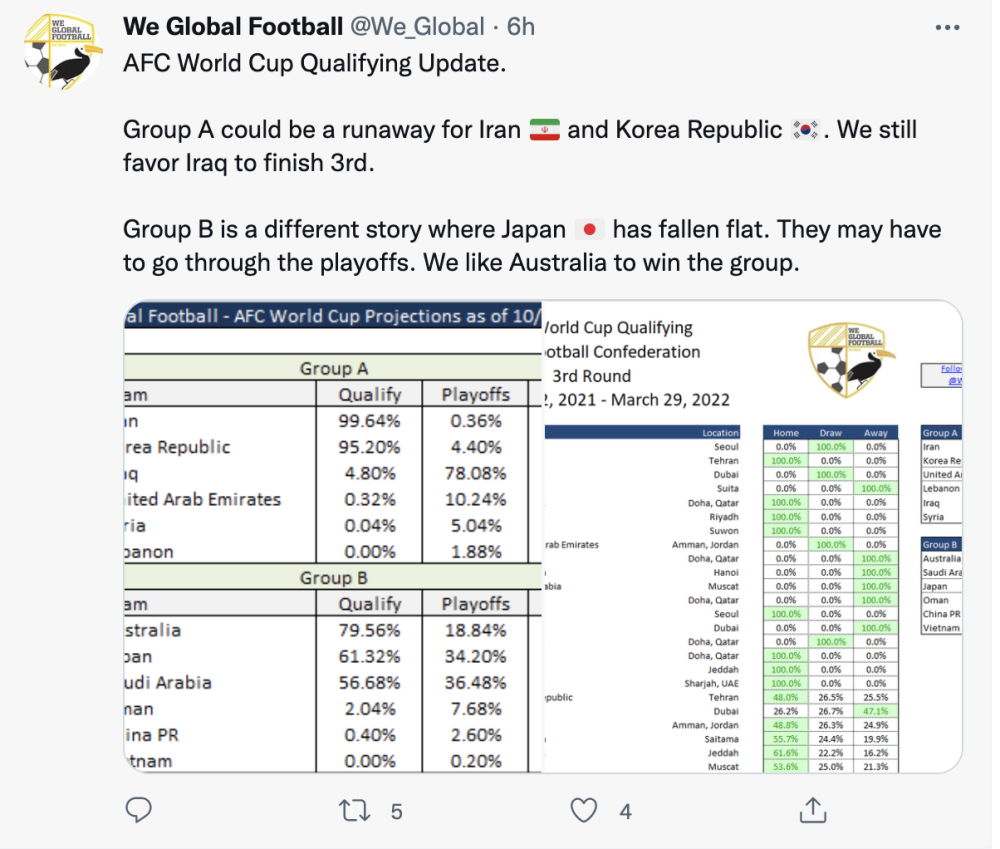Viewport: 1000px width, 849px height.
Task: Like the tweet with the heart icon
Action: (x=583, y=810)
